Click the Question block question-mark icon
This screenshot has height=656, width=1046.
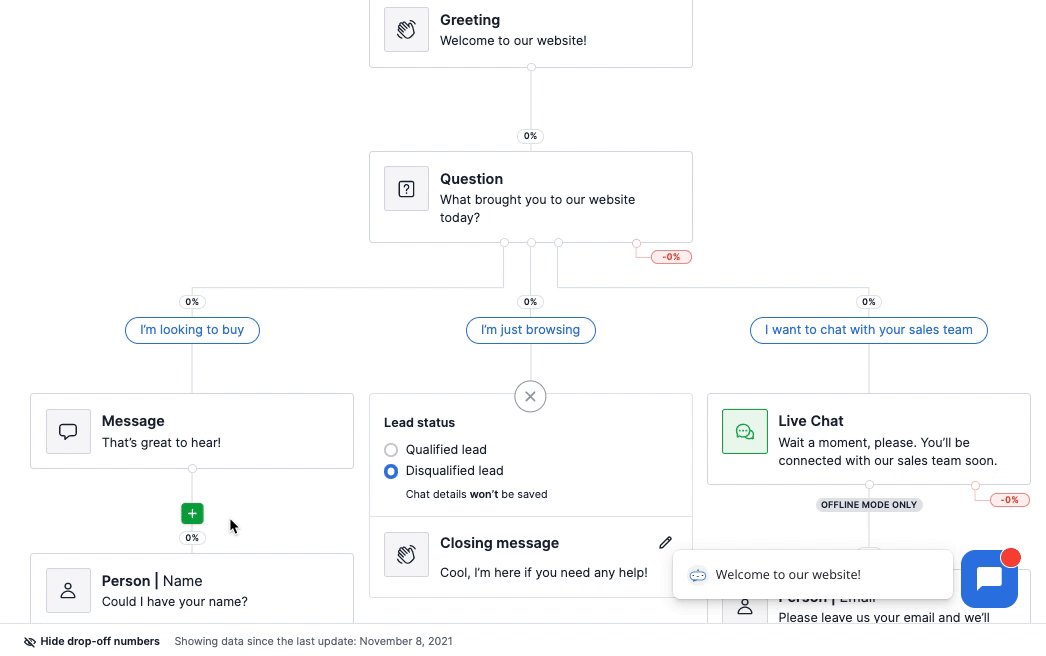point(406,189)
